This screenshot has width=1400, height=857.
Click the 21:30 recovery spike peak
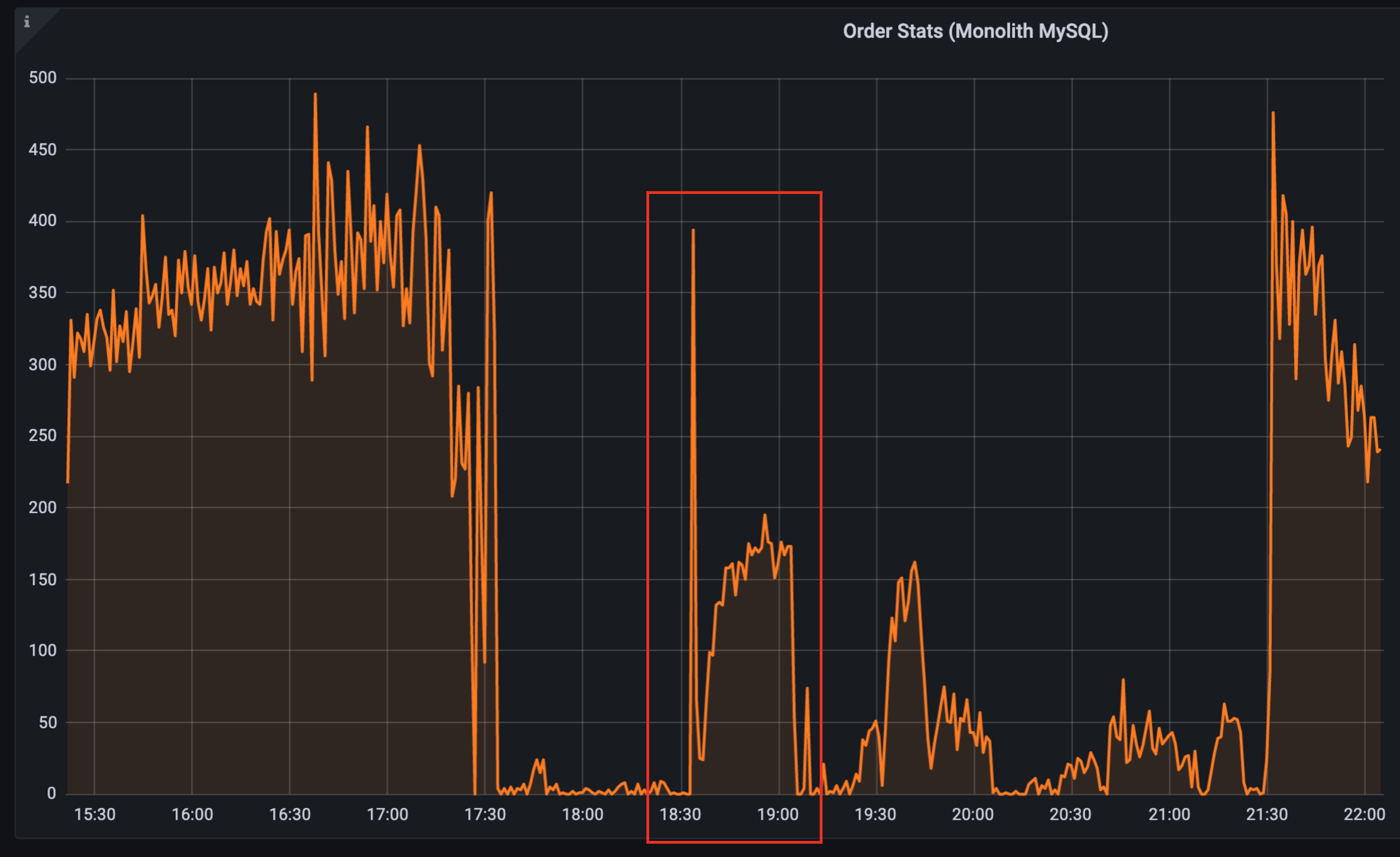[1273, 113]
